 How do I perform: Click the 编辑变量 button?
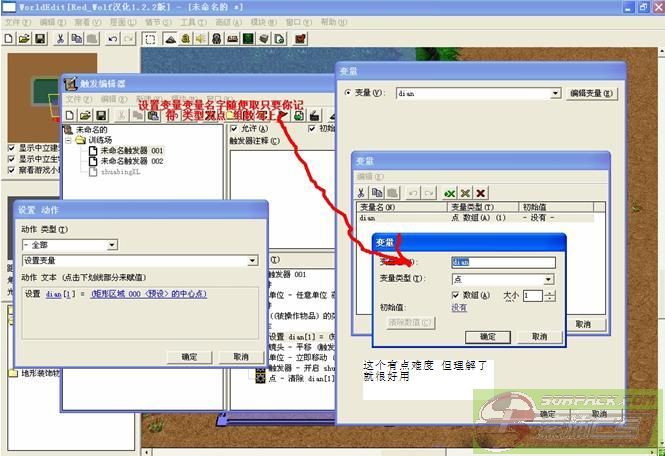(x=592, y=93)
